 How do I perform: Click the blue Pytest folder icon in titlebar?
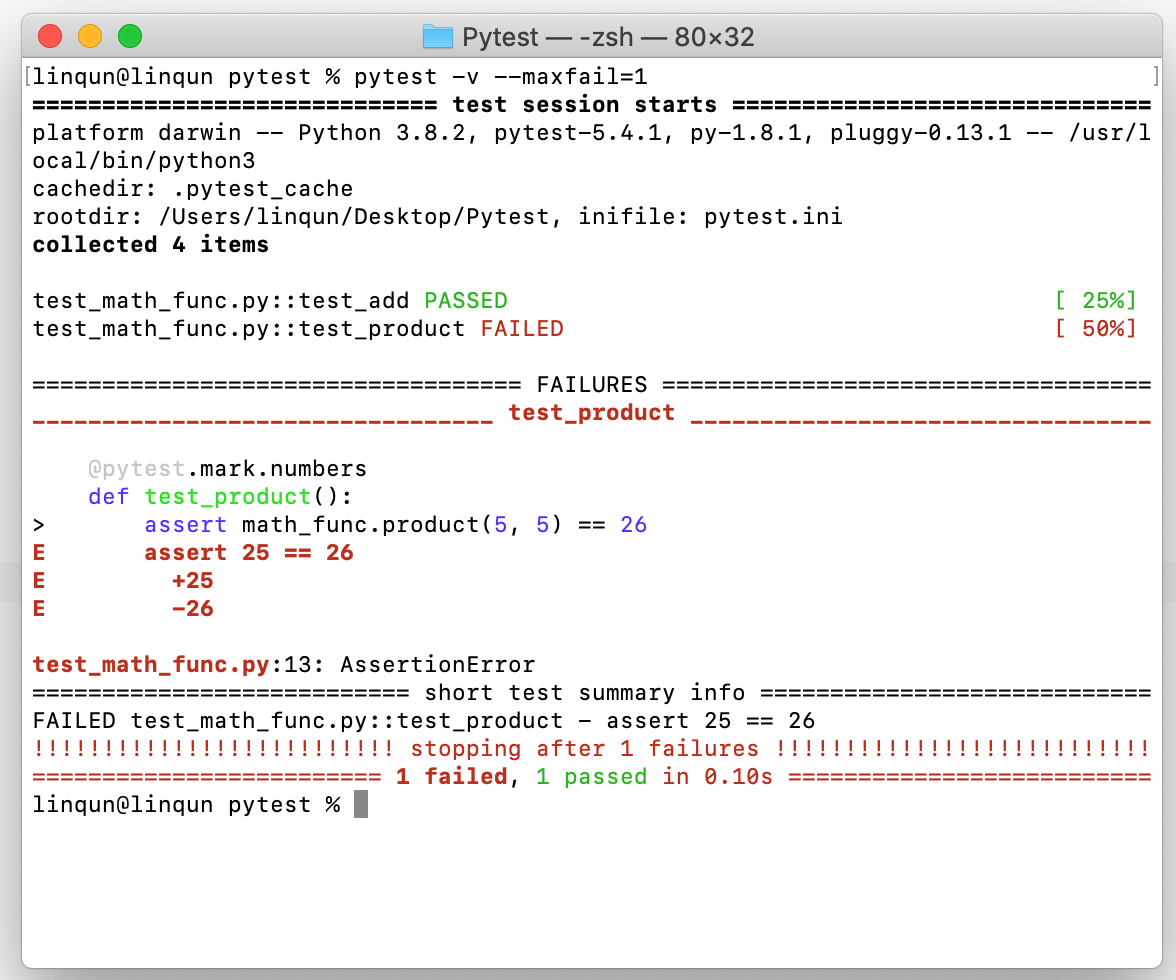pyautogui.click(x=437, y=36)
